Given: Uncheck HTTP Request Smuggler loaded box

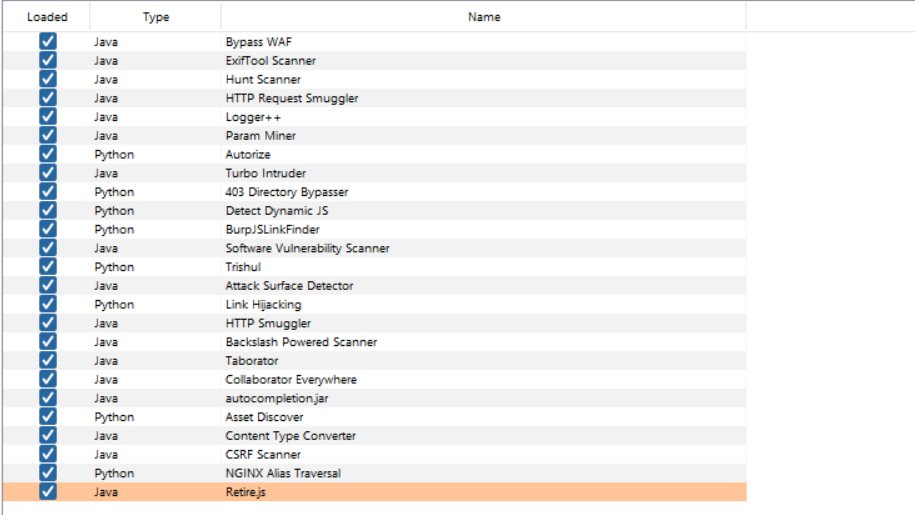Looking at the screenshot, I should 48,97.
